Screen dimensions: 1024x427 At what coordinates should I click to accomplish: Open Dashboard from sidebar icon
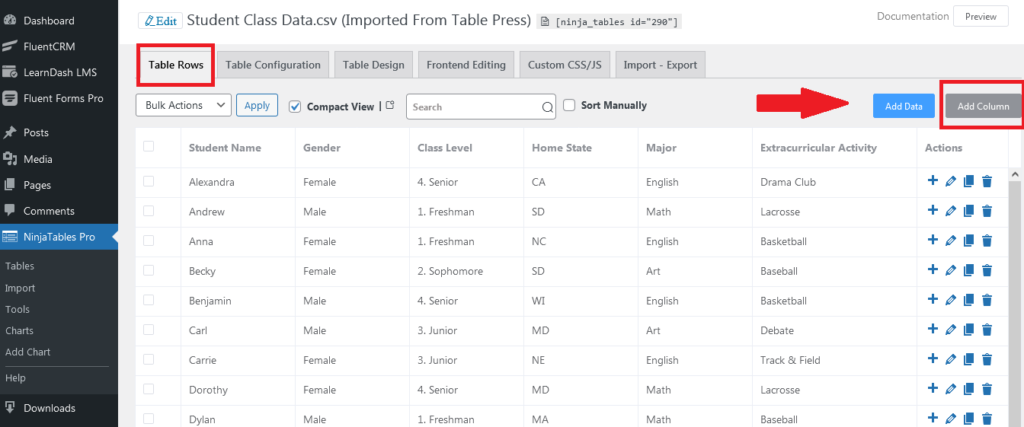tap(10, 20)
